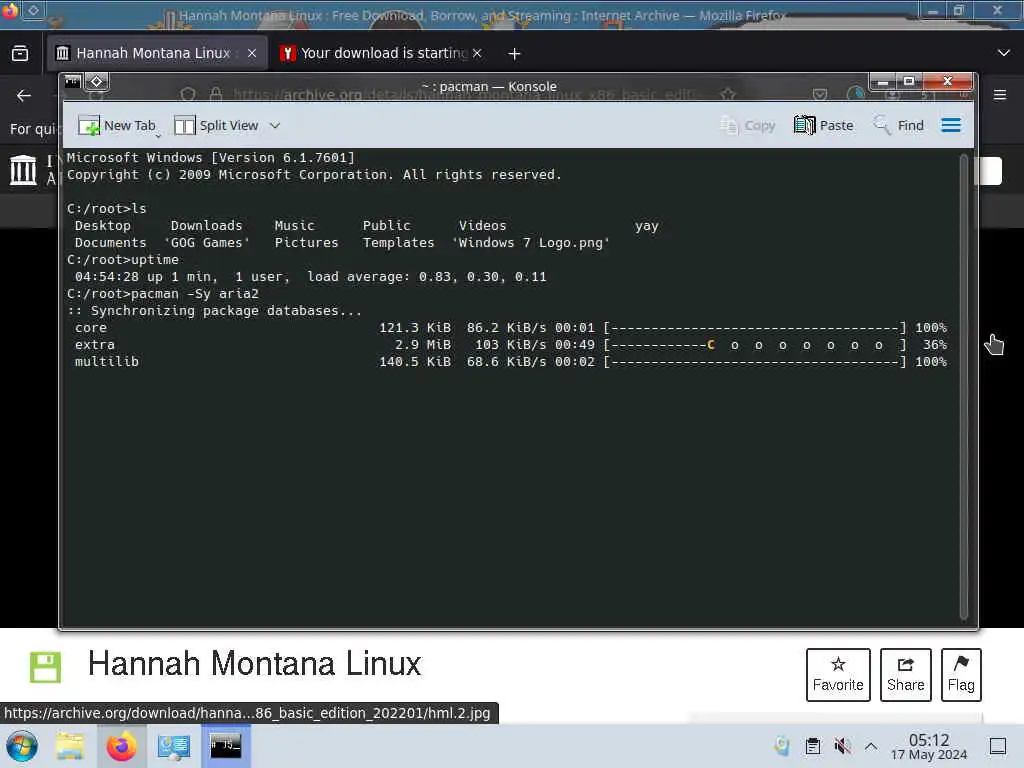Click the Konsole vertical scrollbar

[x=963, y=387]
